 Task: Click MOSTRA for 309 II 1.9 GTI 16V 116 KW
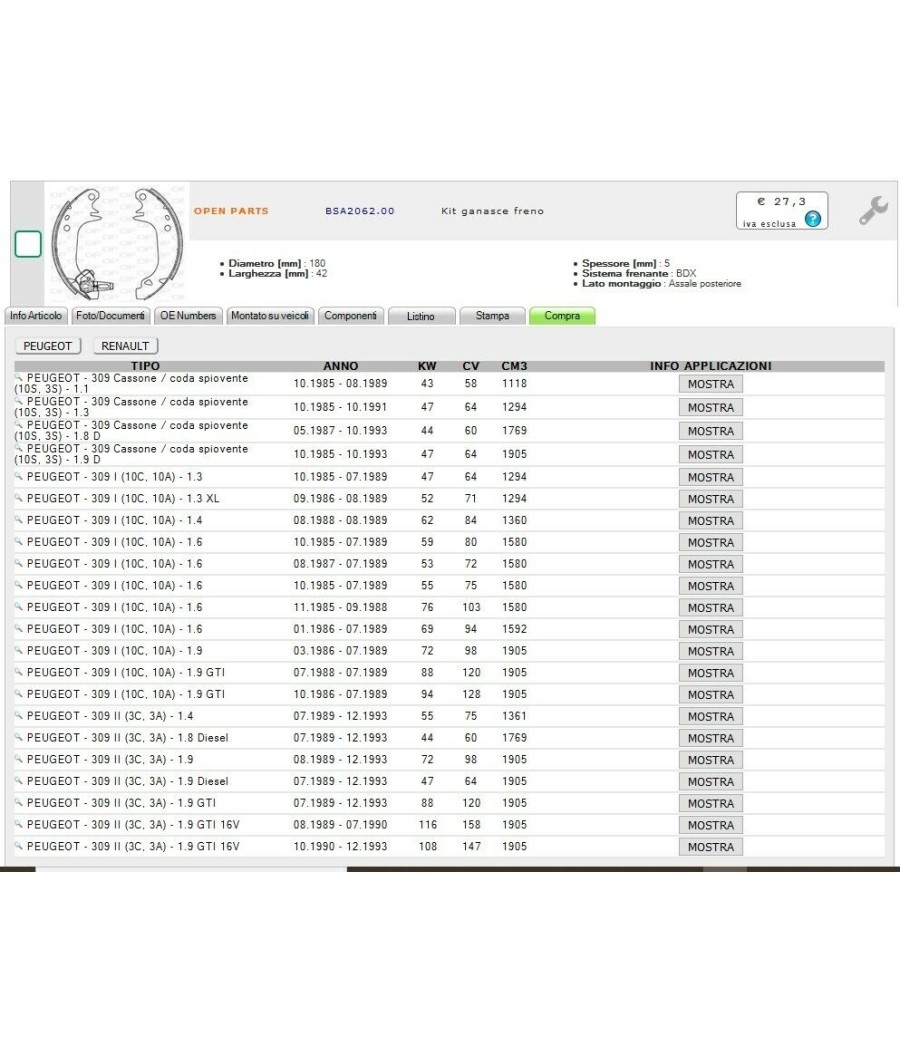pos(710,825)
